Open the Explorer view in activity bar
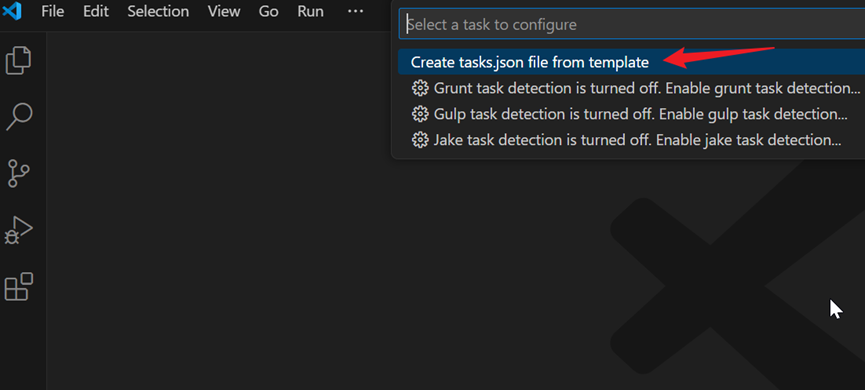 coord(18,60)
